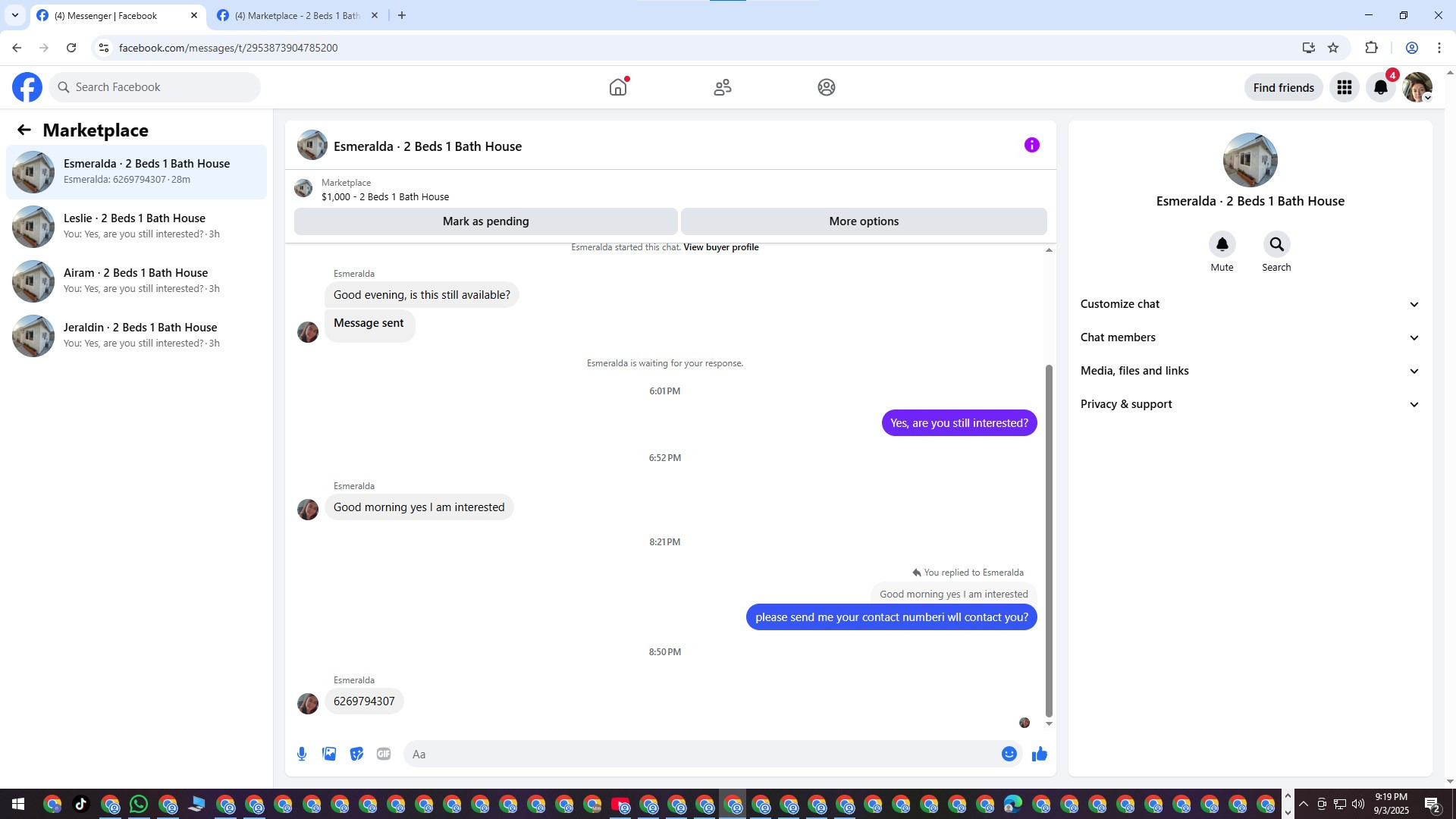
Task: Open the notifications bell icon
Action: [x=1381, y=87]
